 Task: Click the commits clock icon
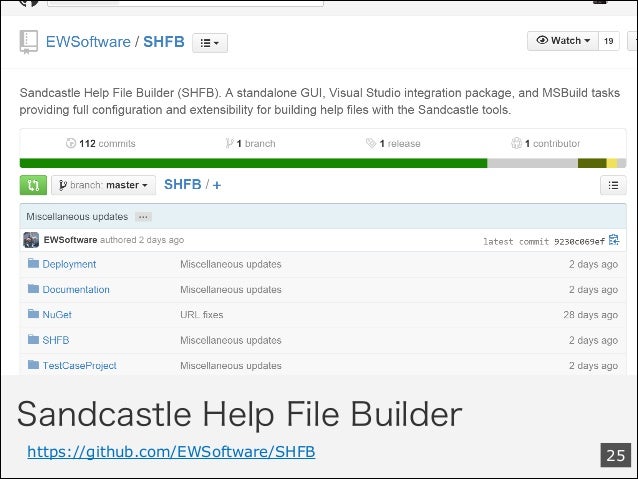pyautogui.click(x=71, y=143)
